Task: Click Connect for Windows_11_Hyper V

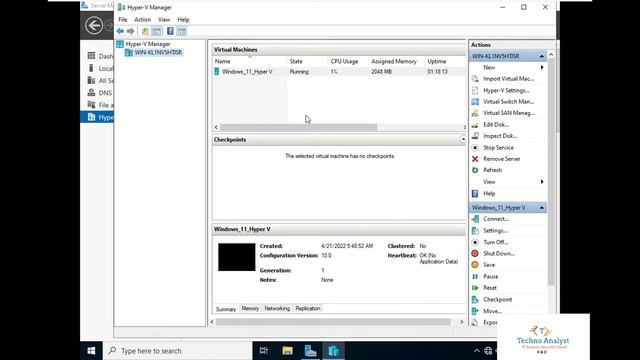Action: pyautogui.click(x=496, y=219)
